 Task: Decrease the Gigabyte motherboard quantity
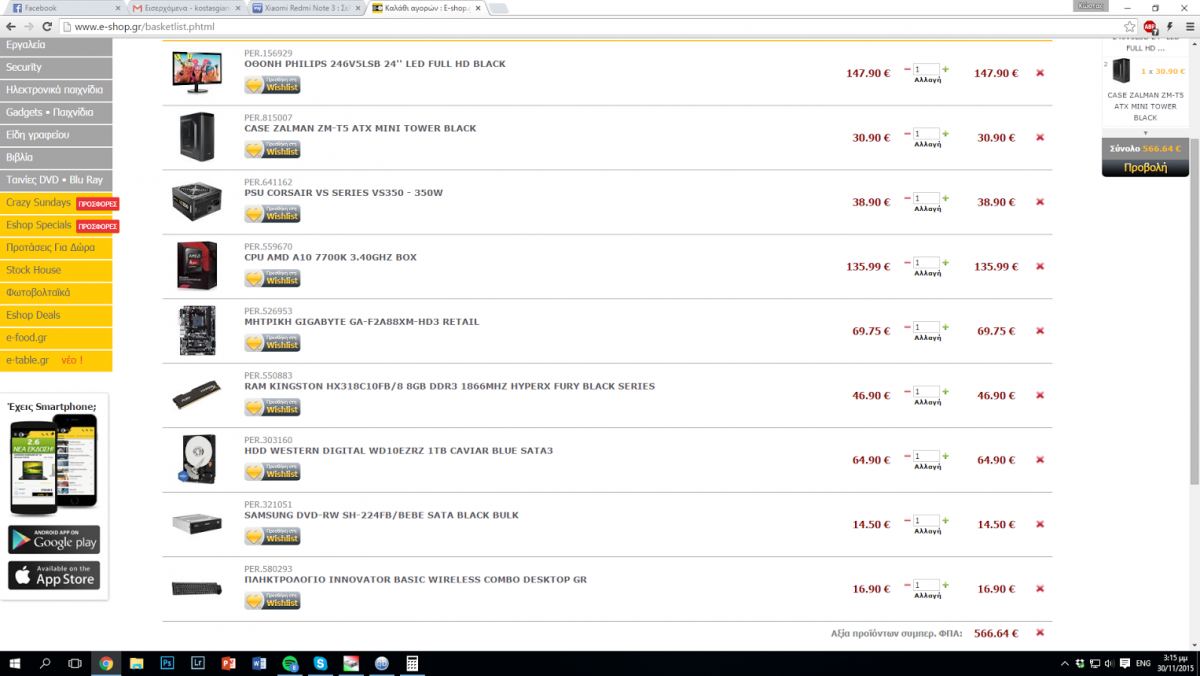pyautogui.click(x=907, y=327)
